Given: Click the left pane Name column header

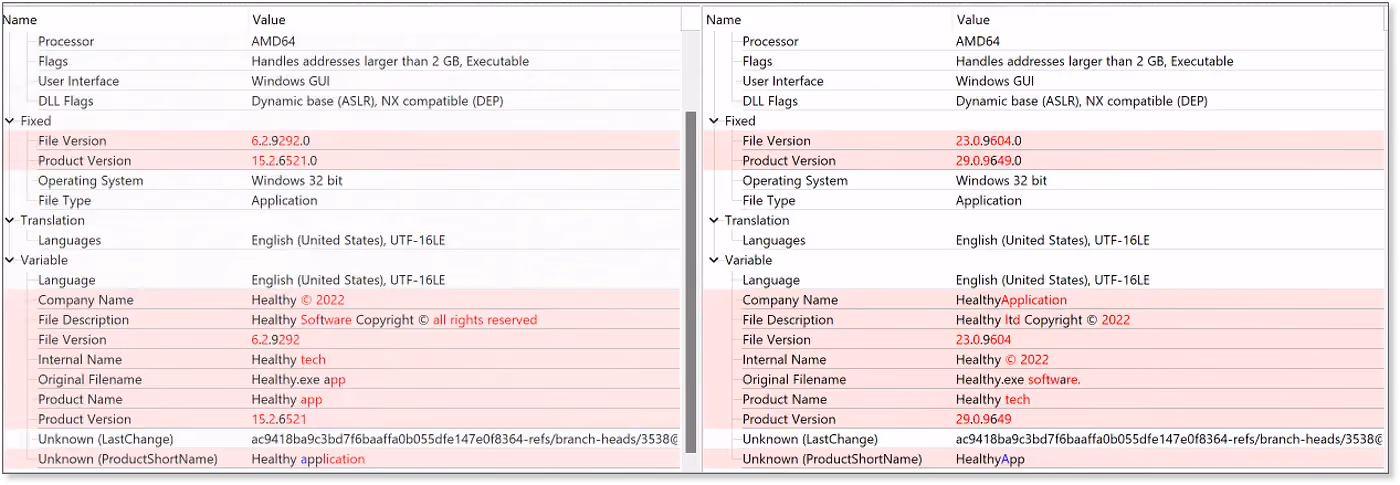Looking at the screenshot, I should (125, 19).
